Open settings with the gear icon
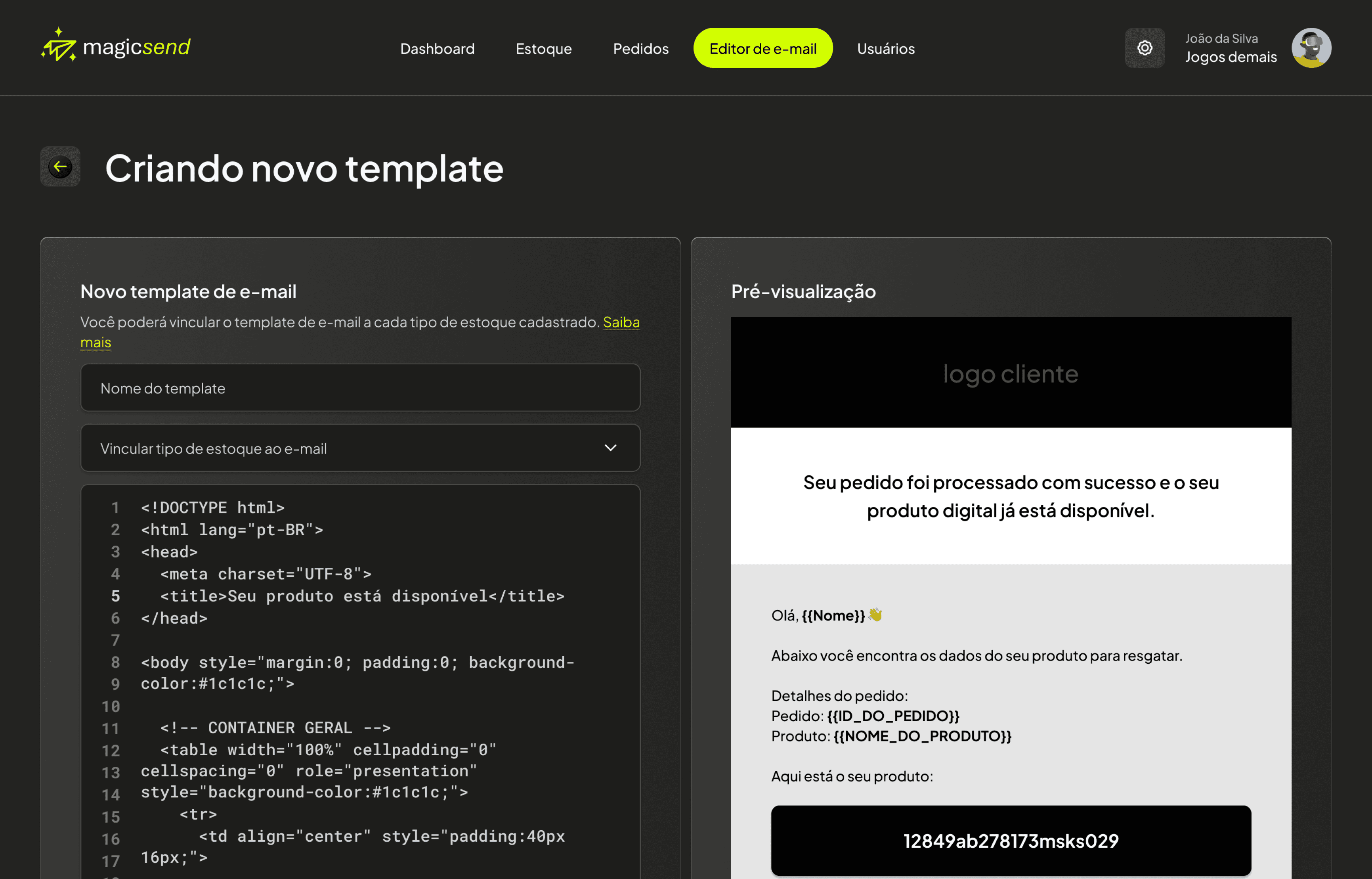1372x879 pixels. (1145, 48)
